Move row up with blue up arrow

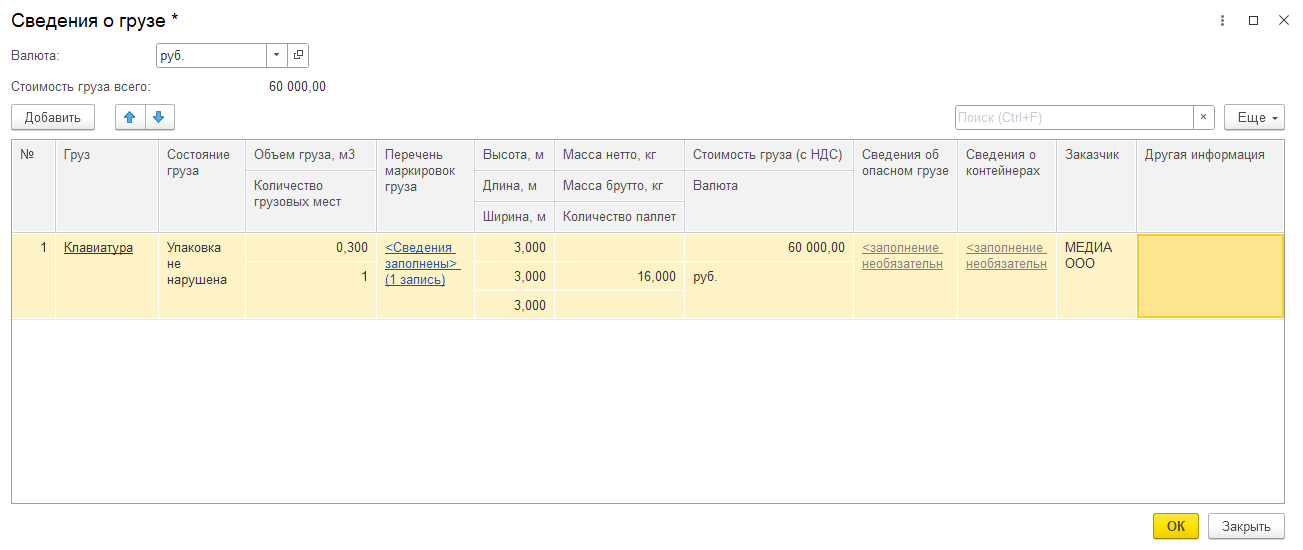point(130,117)
